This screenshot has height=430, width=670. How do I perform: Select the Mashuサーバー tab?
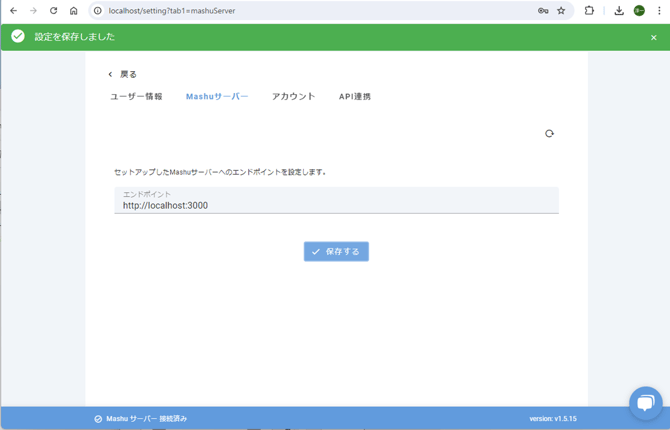click(x=217, y=97)
